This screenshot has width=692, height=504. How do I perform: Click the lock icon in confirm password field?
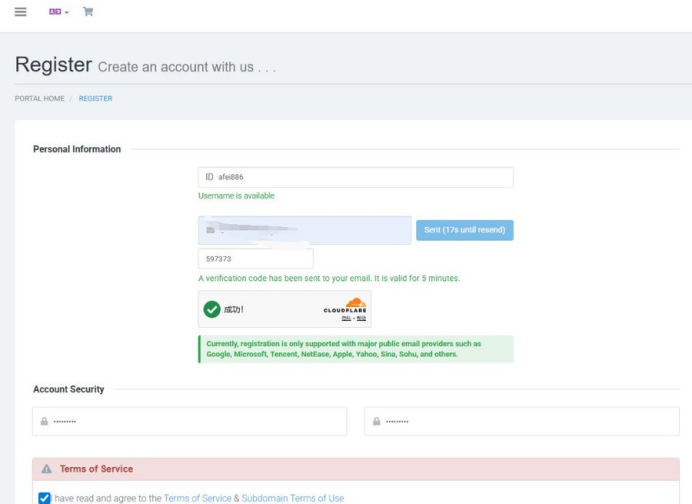376,421
